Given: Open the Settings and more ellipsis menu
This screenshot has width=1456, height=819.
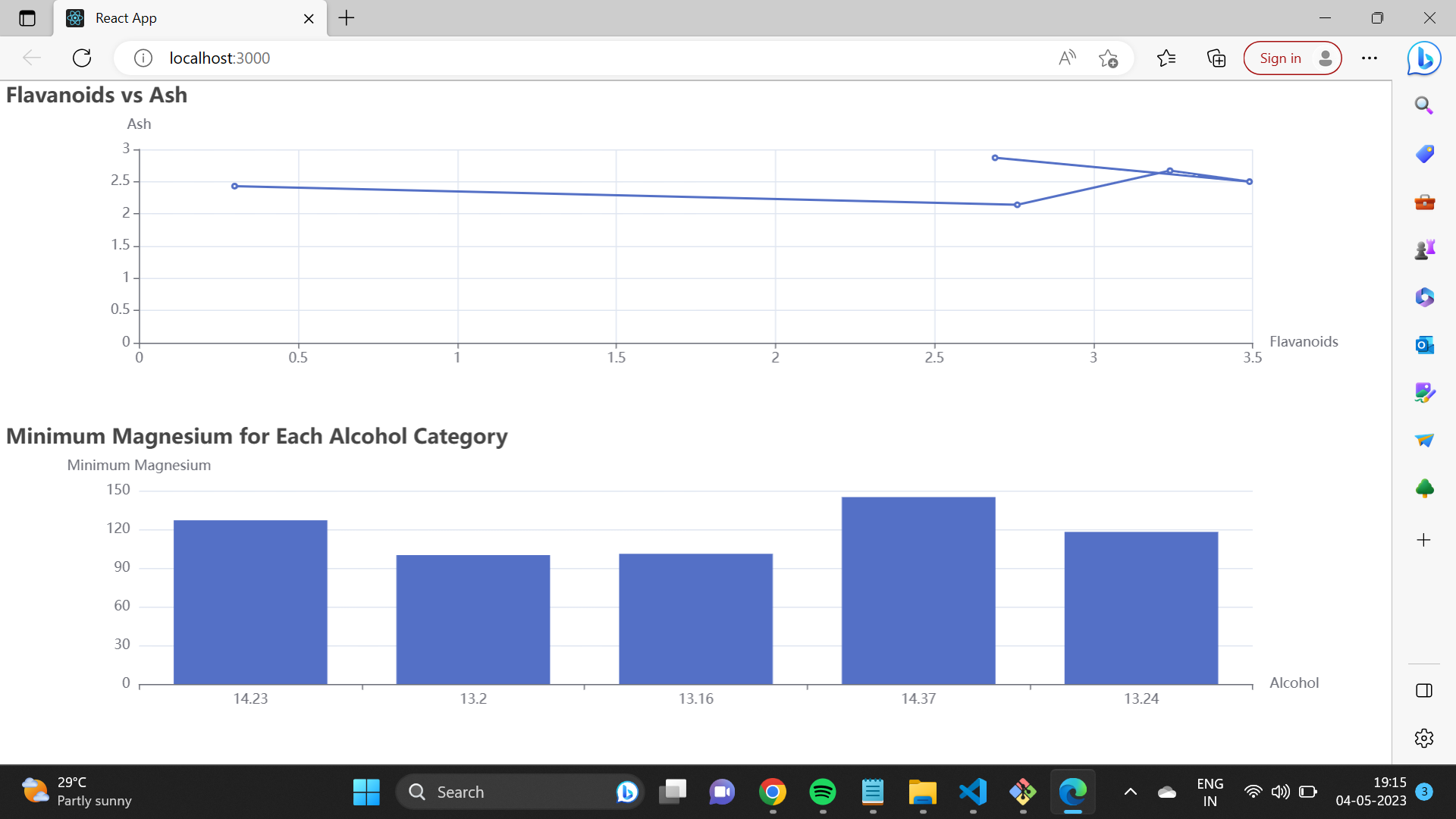Looking at the screenshot, I should click(1369, 58).
